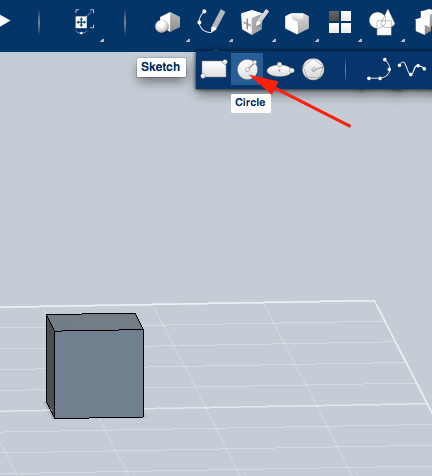The width and height of the screenshot is (432, 476).
Task: Choose the Sketch Ellipse tool
Action: (x=280, y=69)
